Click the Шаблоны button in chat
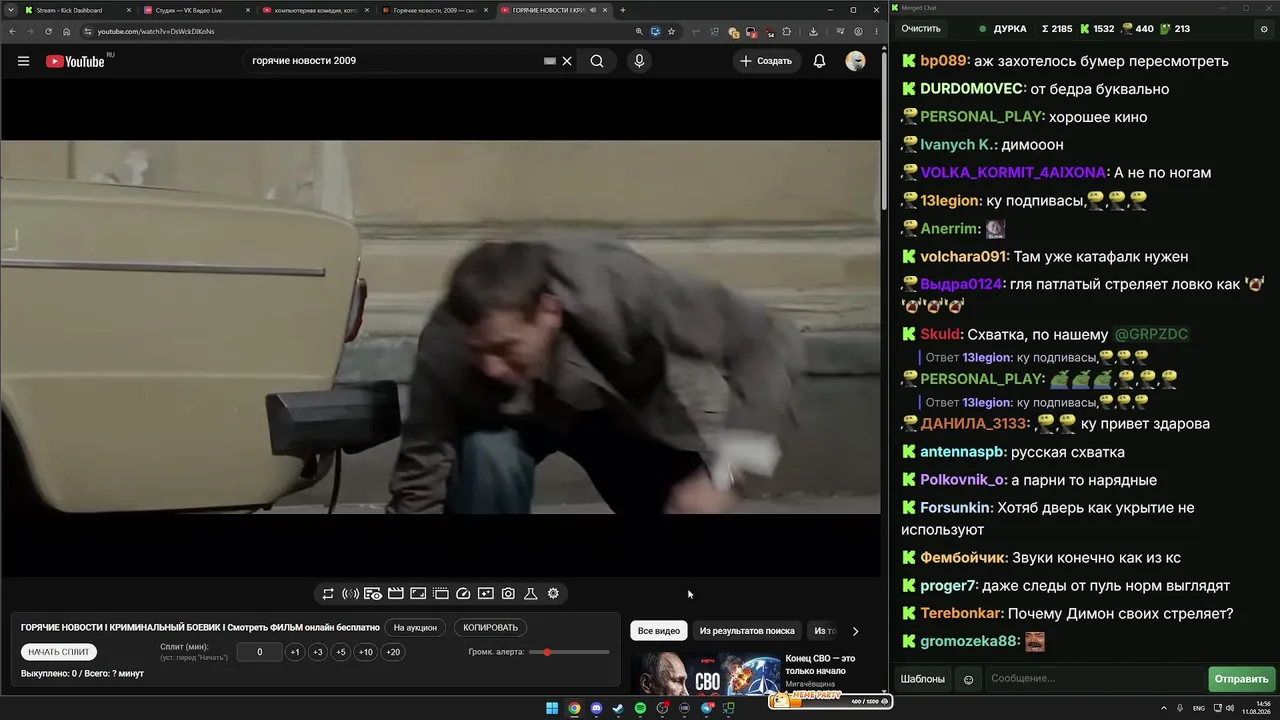1280x720 pixels. (x=922, y=679)
